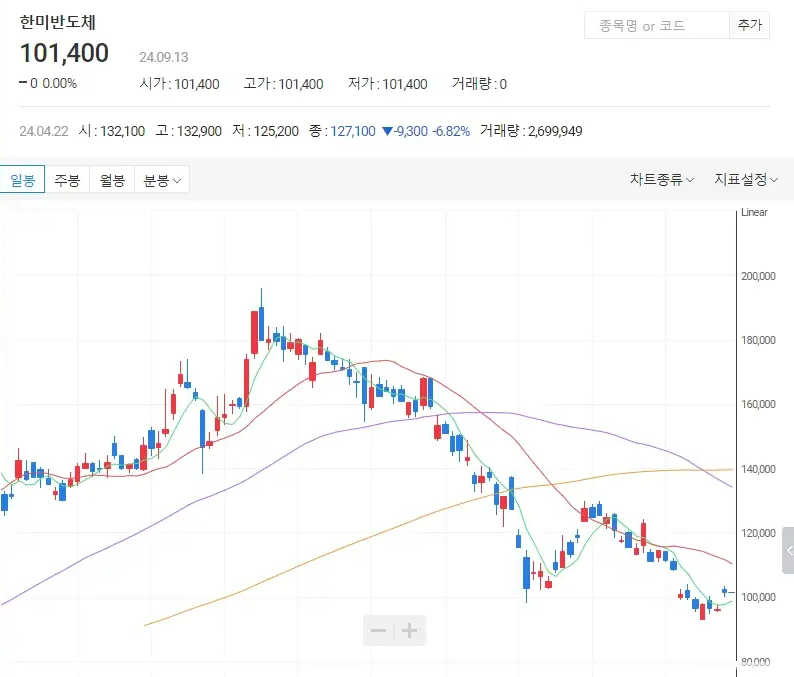
Task: Click the 160,000 price axis label
Action: pos(758,404)
